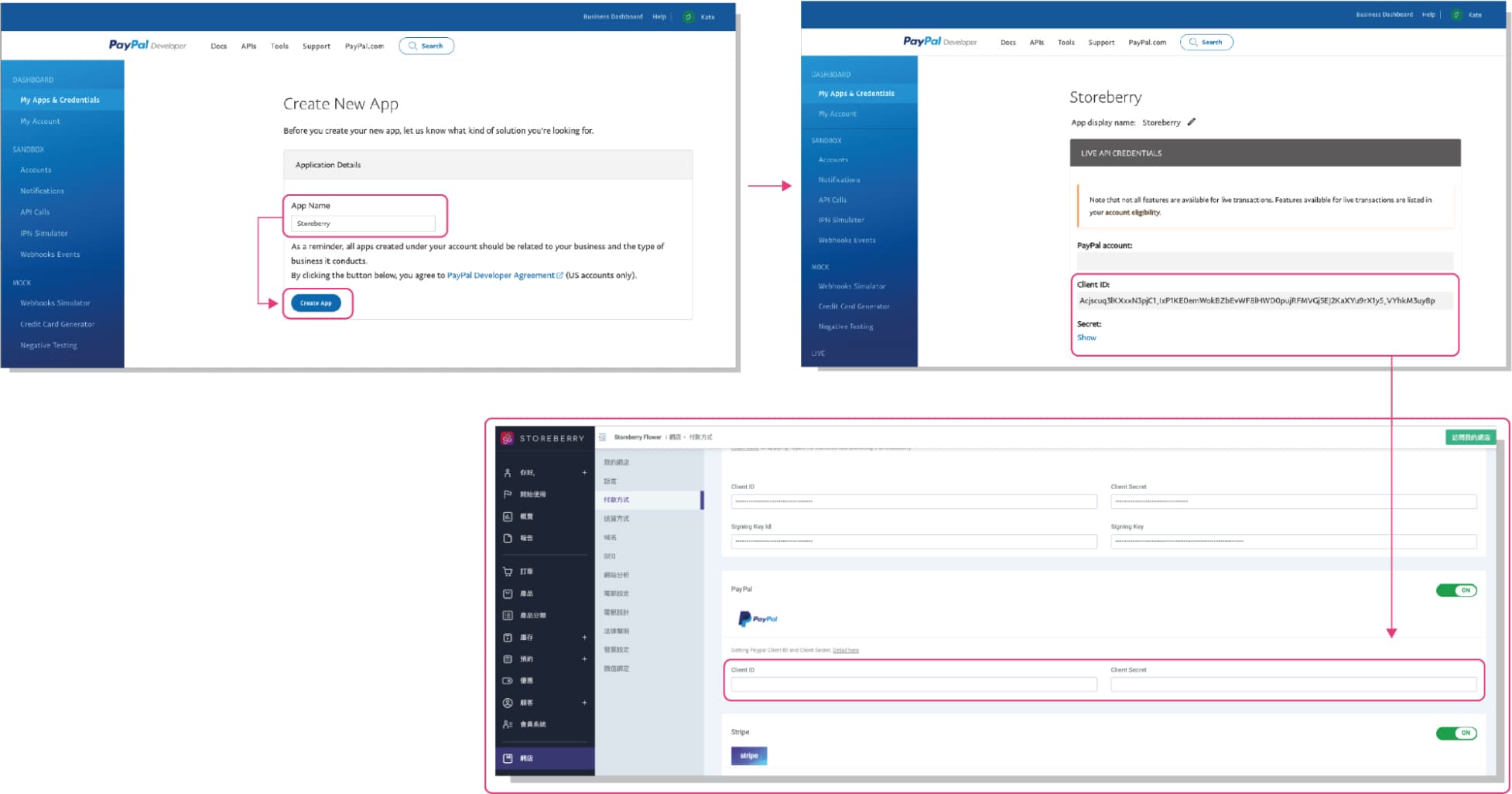Click Help link in Storeberry credentials window

pyautogui.click(x=1428, y=15)
